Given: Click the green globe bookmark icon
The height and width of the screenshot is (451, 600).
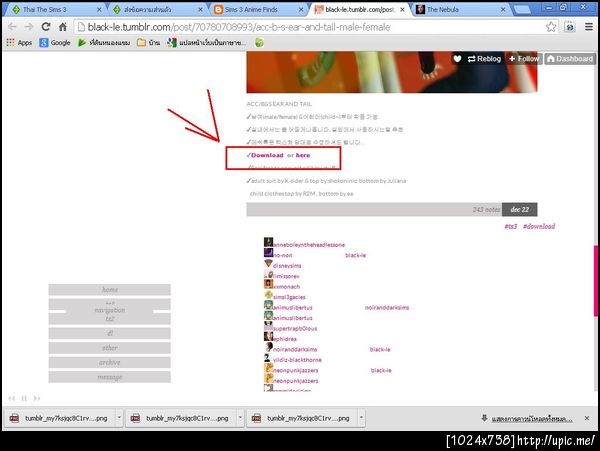Looking at the screenshot, I should click(x=259, y=43).
